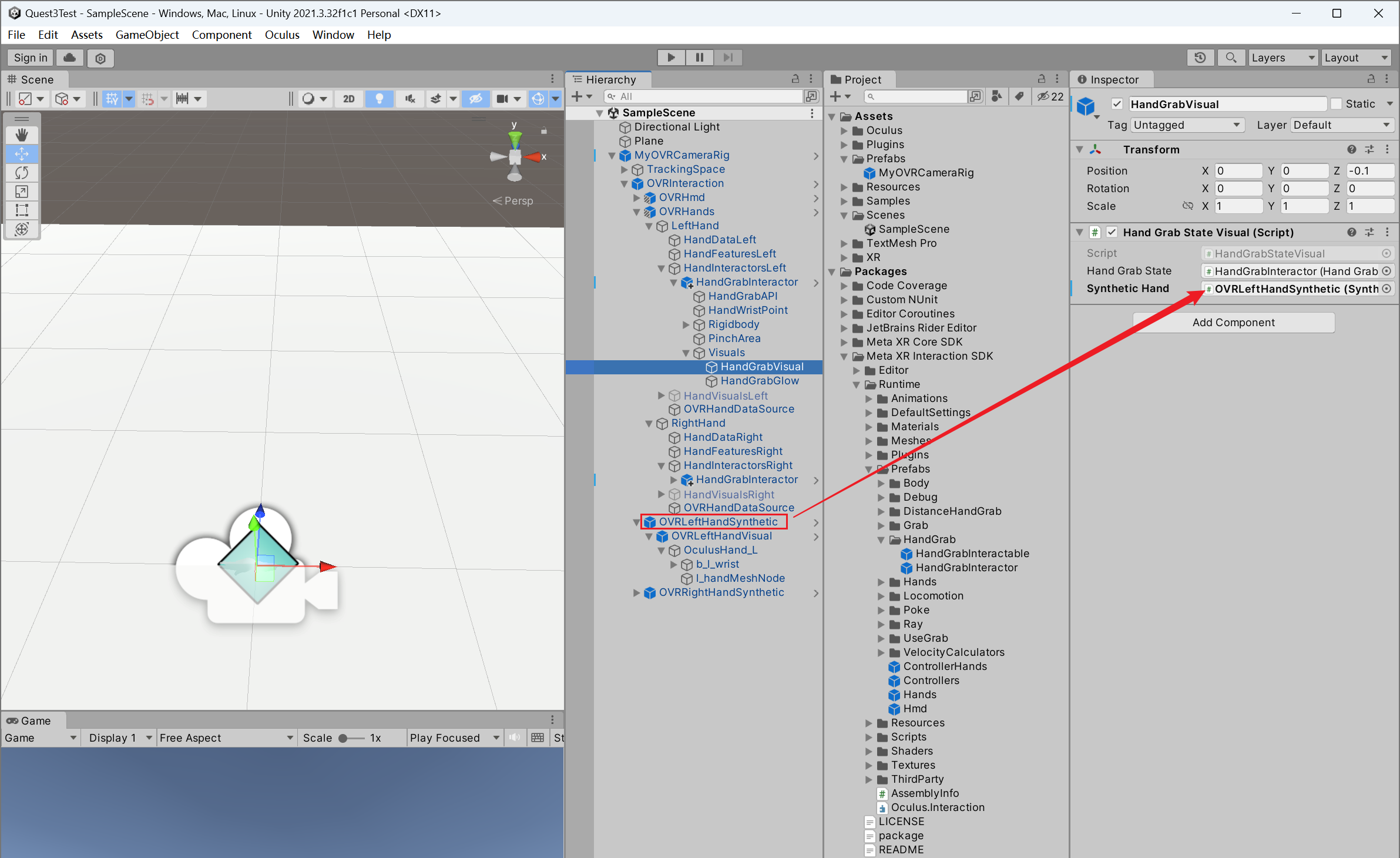Toggle hidden packages count icon in Project
Image resolution: width=1400 pixels, height=858 pixels.
coord(1050,96)
